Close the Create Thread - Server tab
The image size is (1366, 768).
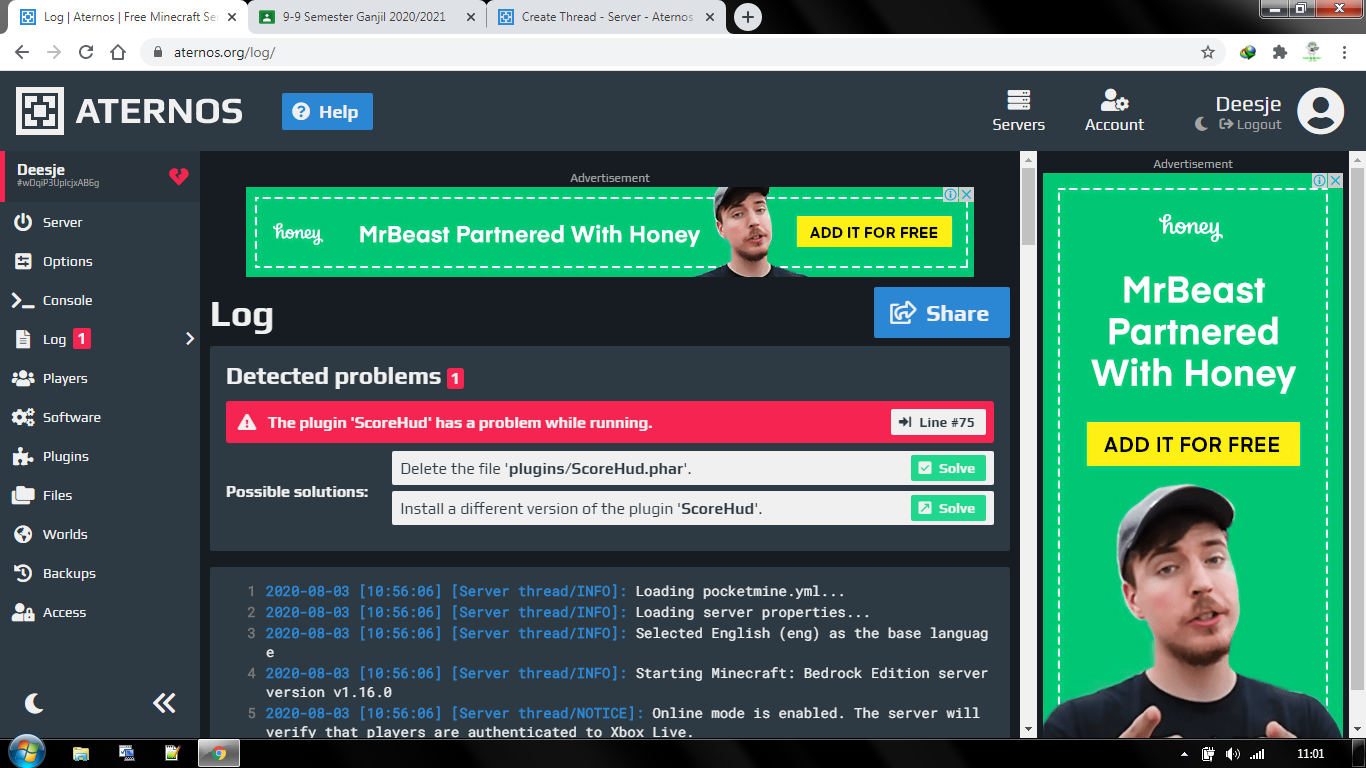[x=709, y=17]
